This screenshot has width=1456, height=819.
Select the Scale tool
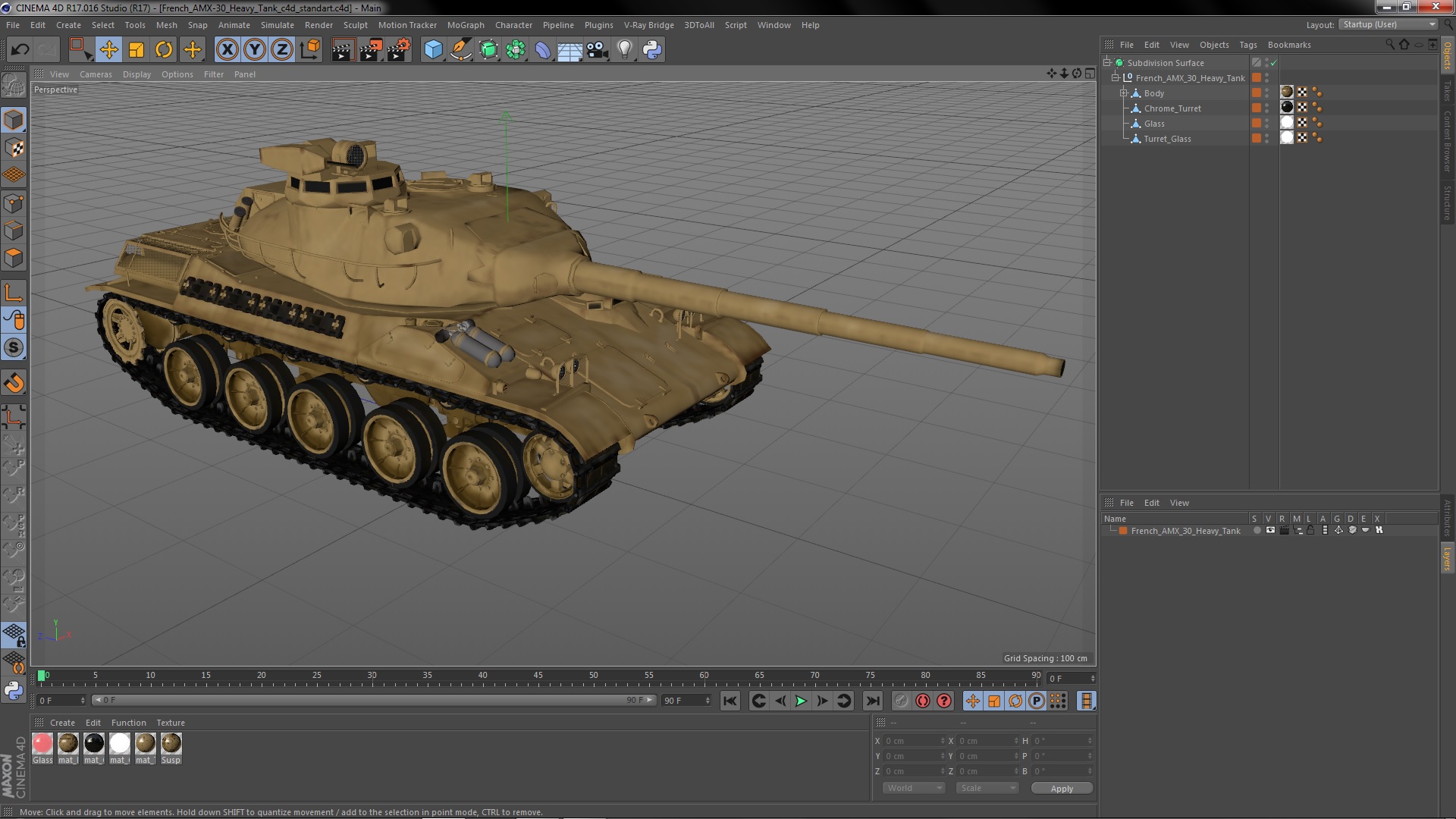(x=136, y=50)
